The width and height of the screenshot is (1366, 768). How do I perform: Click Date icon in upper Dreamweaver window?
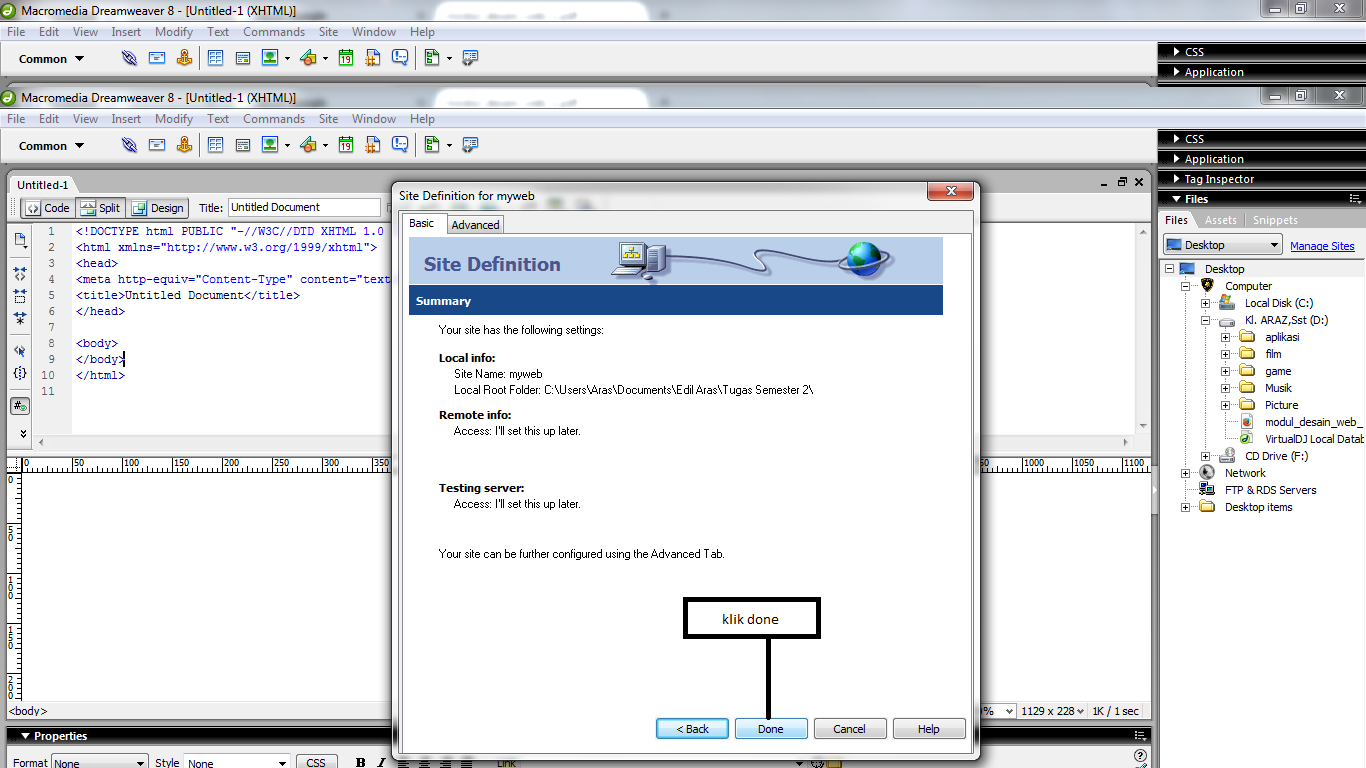(x=345, y=58)
